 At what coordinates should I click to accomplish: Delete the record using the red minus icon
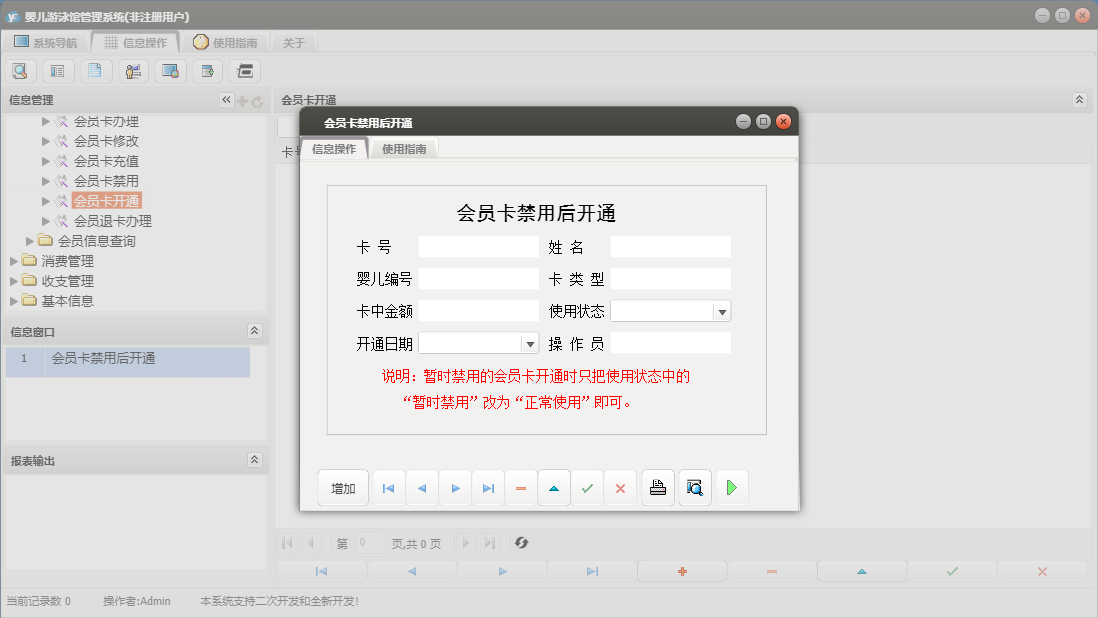(520, 487)
